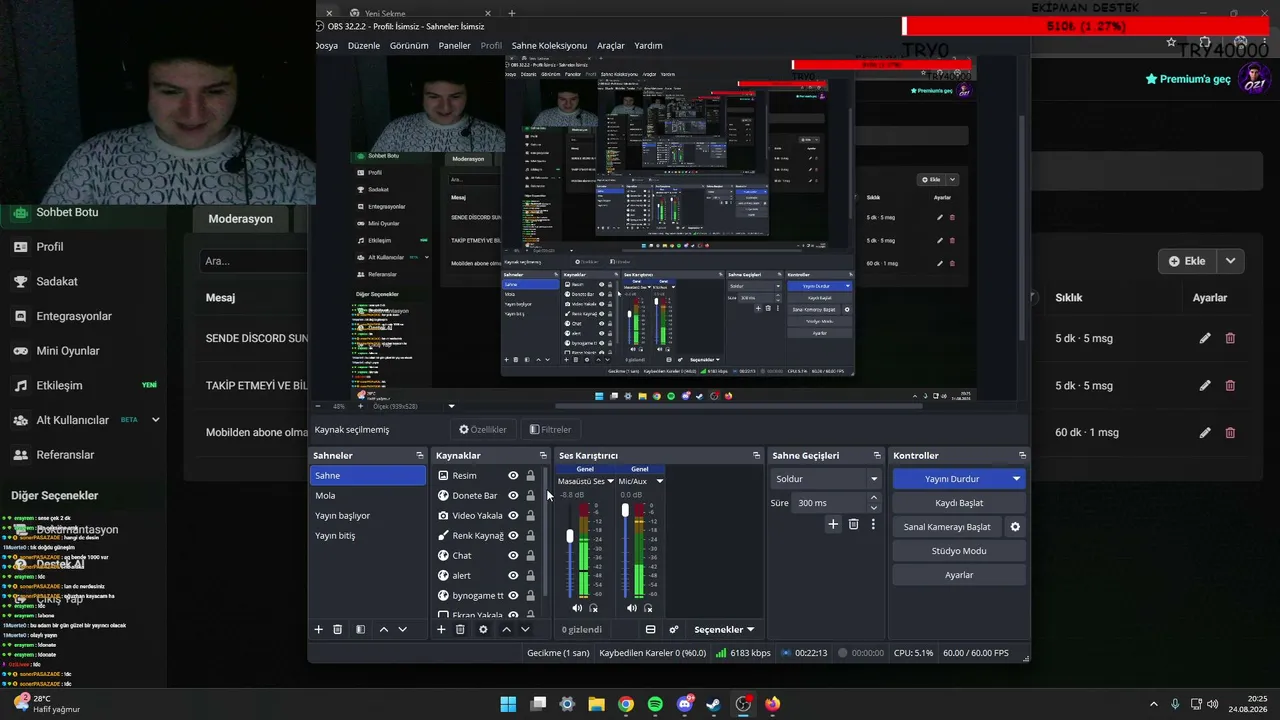Undock the Kaynaklar panel
Viewport: 1280px width, 720px height.
[543, 456]
